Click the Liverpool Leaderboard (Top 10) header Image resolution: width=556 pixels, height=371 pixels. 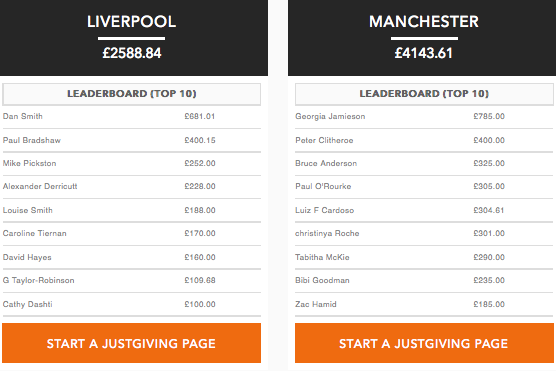click(132, 94)
